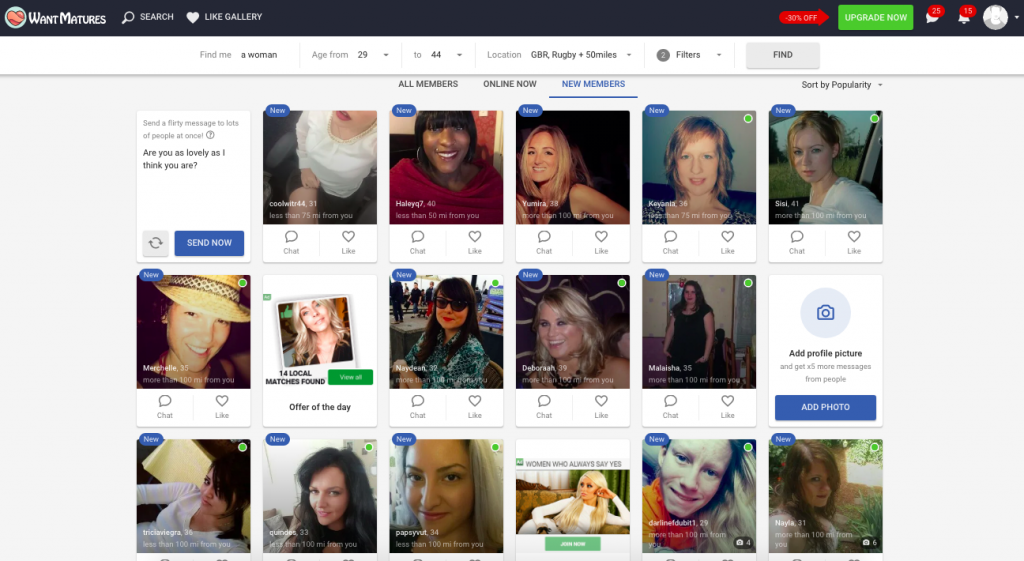Click the FIND button
1024x561 pixels.
[782, 55]
